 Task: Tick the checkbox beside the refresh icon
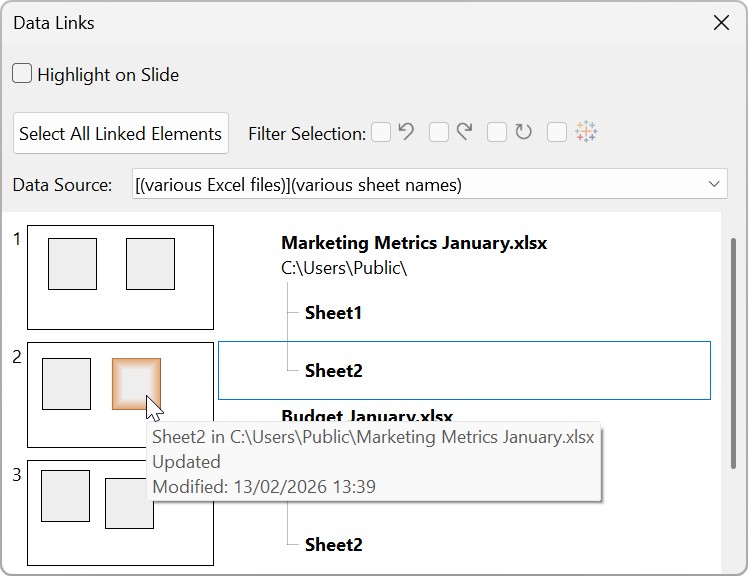coord(497,132)
